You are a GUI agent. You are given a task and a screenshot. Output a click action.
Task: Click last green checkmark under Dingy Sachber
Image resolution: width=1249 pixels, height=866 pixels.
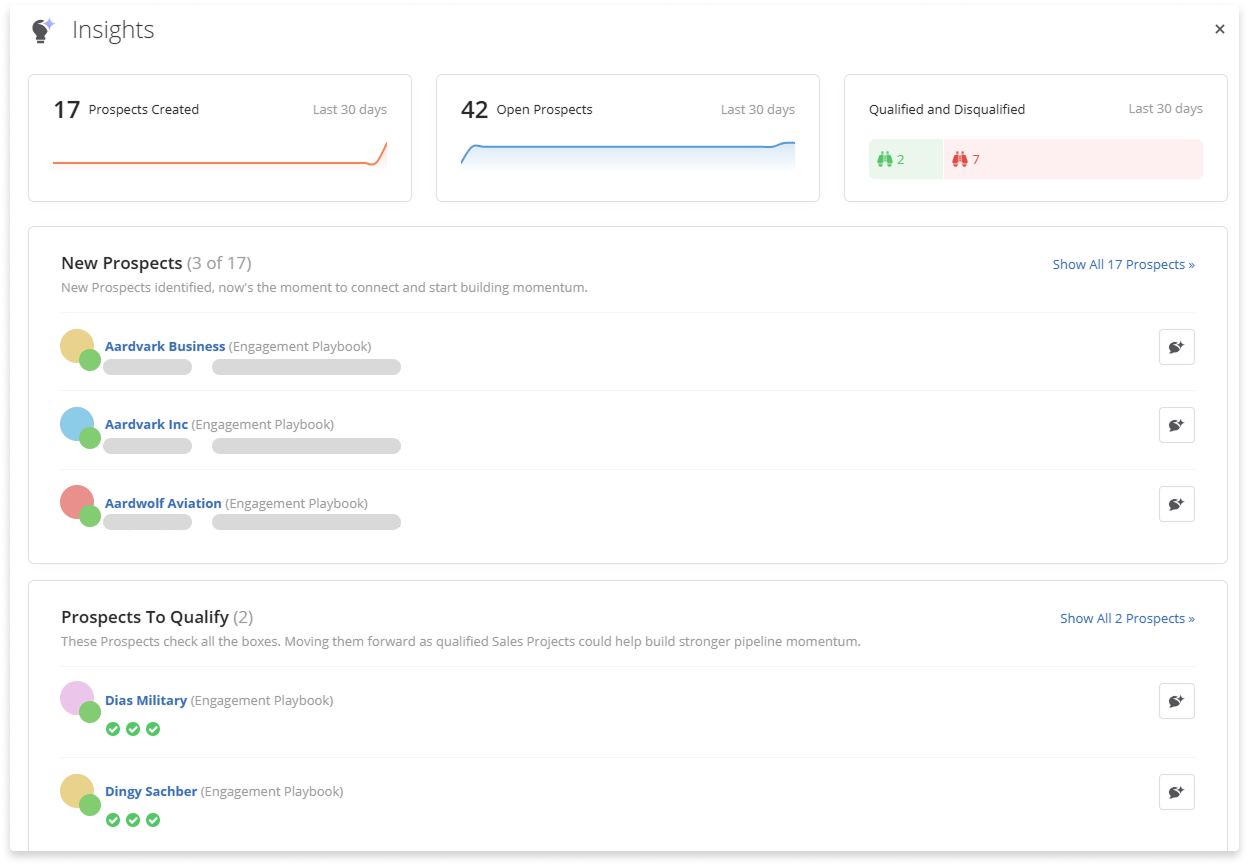pos(153,820)
